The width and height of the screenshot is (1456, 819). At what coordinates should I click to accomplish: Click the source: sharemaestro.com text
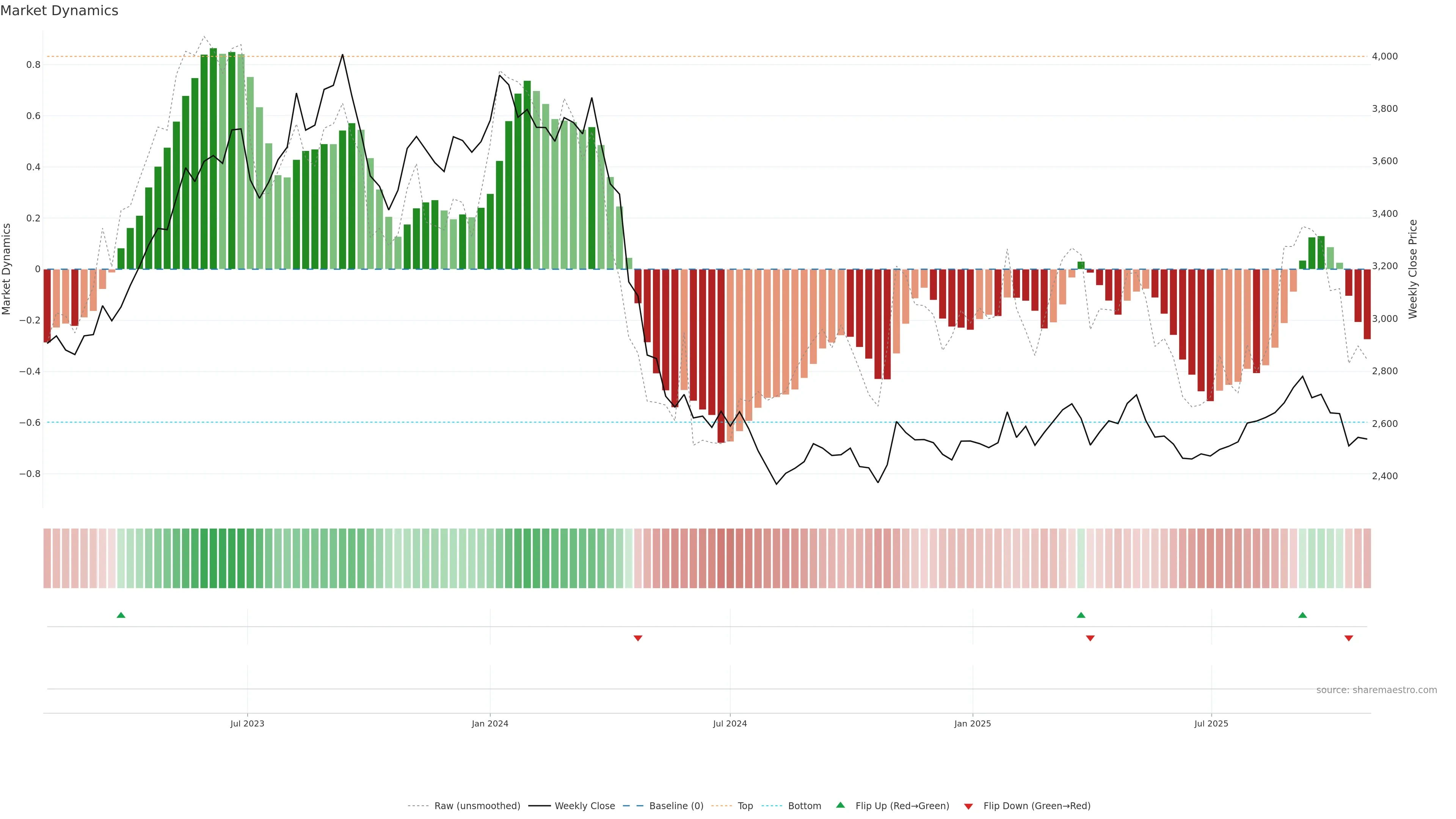point(1376,690)
